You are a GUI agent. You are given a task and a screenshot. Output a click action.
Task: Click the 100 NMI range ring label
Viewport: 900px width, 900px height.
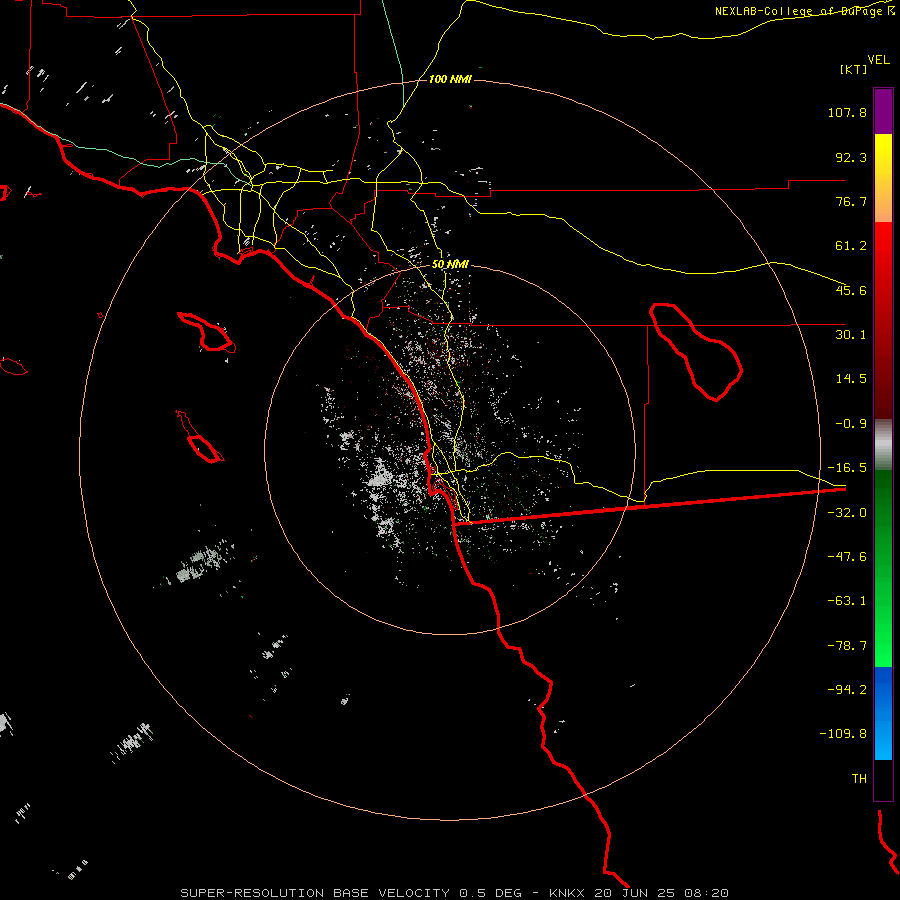click(x=450, y=79)
